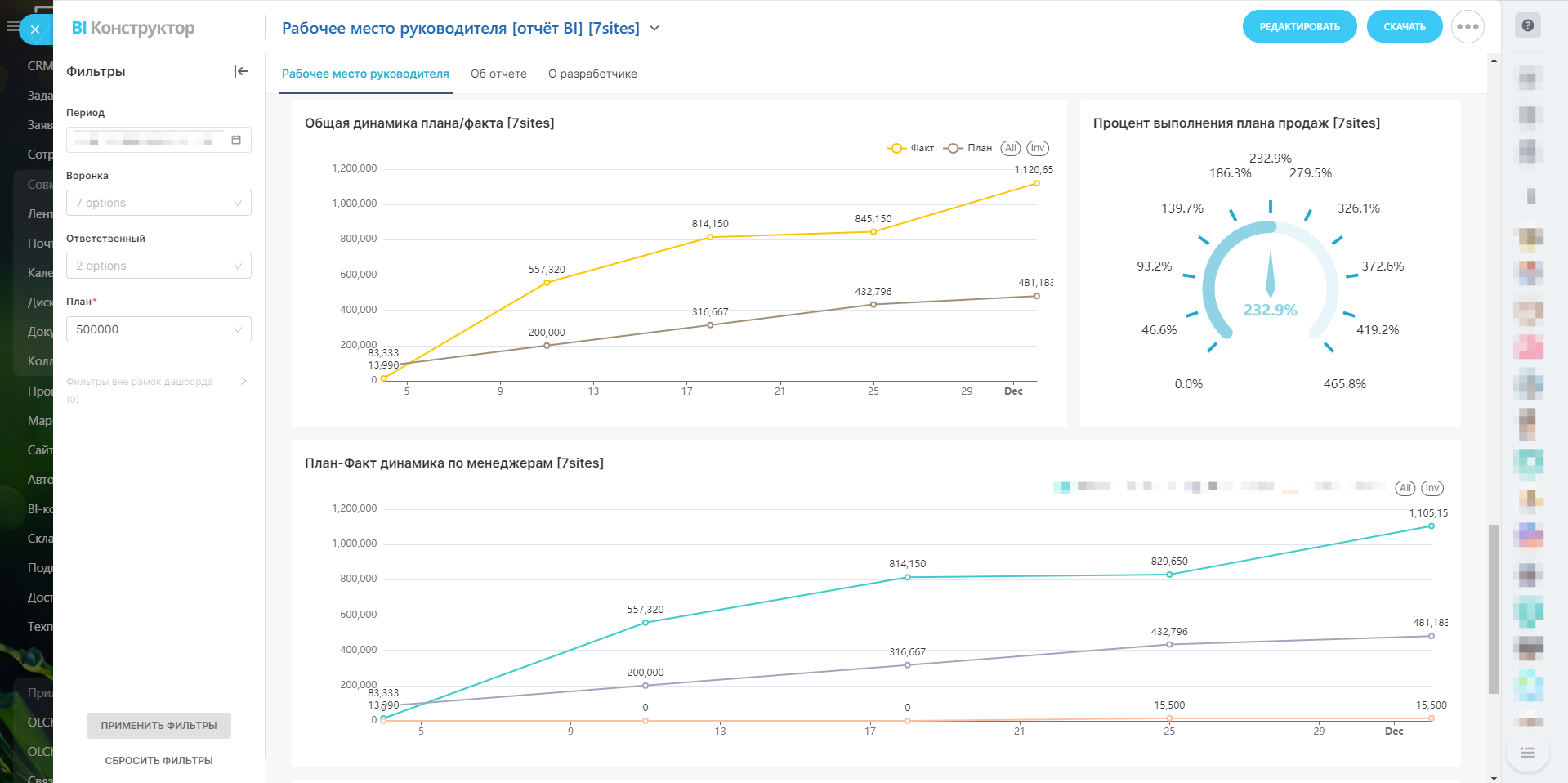Invert legend selection in the managers chart
The width and height of the screenshot is (1568, 783).
point(1432,488)
